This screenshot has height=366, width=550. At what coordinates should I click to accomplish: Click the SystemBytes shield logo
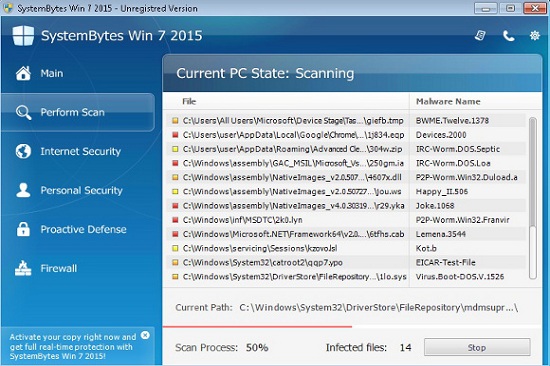coord(23,35)
